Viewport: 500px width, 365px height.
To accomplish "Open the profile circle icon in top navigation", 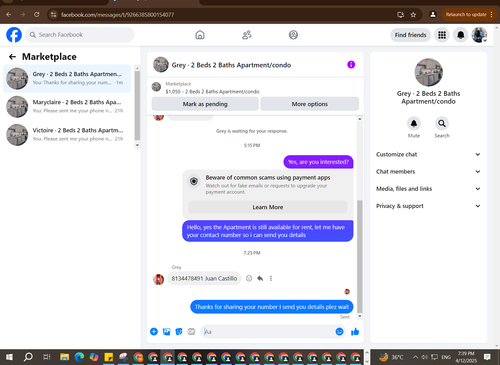I will (293, 35).
